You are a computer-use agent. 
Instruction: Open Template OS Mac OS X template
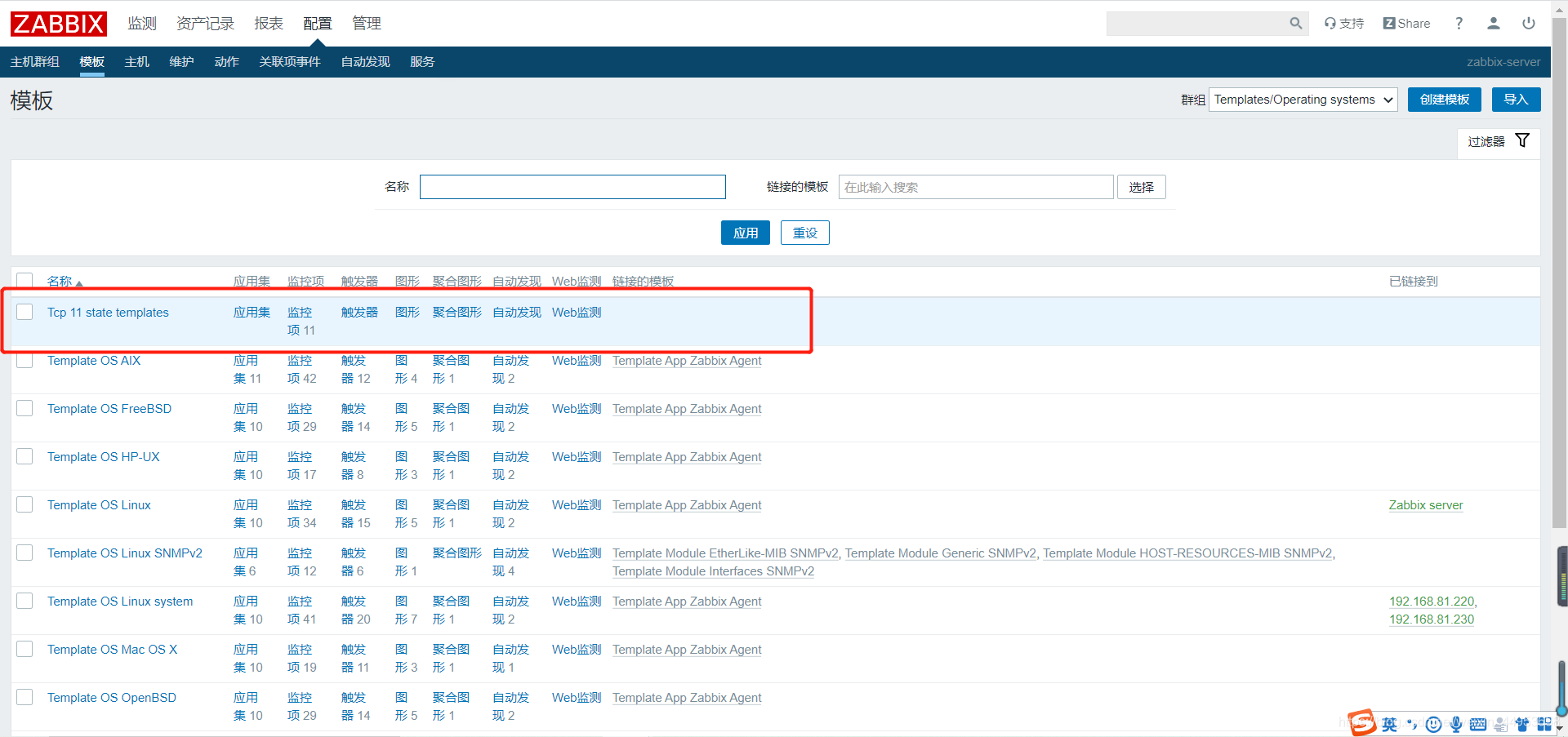point(112,650)
